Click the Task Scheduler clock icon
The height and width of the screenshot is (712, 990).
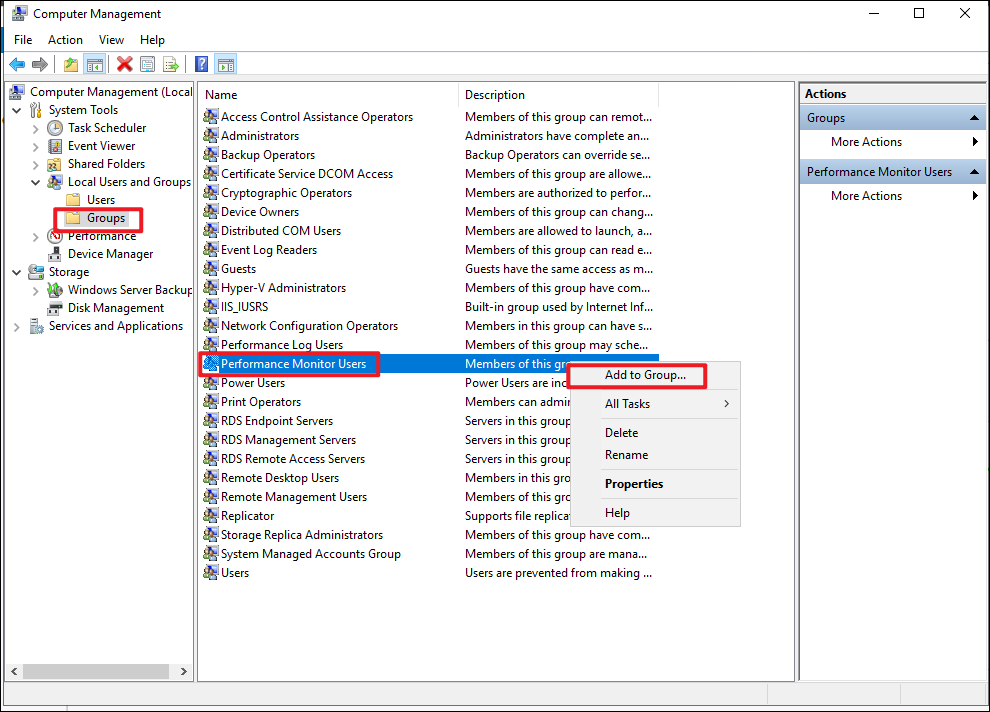pyautogui.click(x=55, y=128)
